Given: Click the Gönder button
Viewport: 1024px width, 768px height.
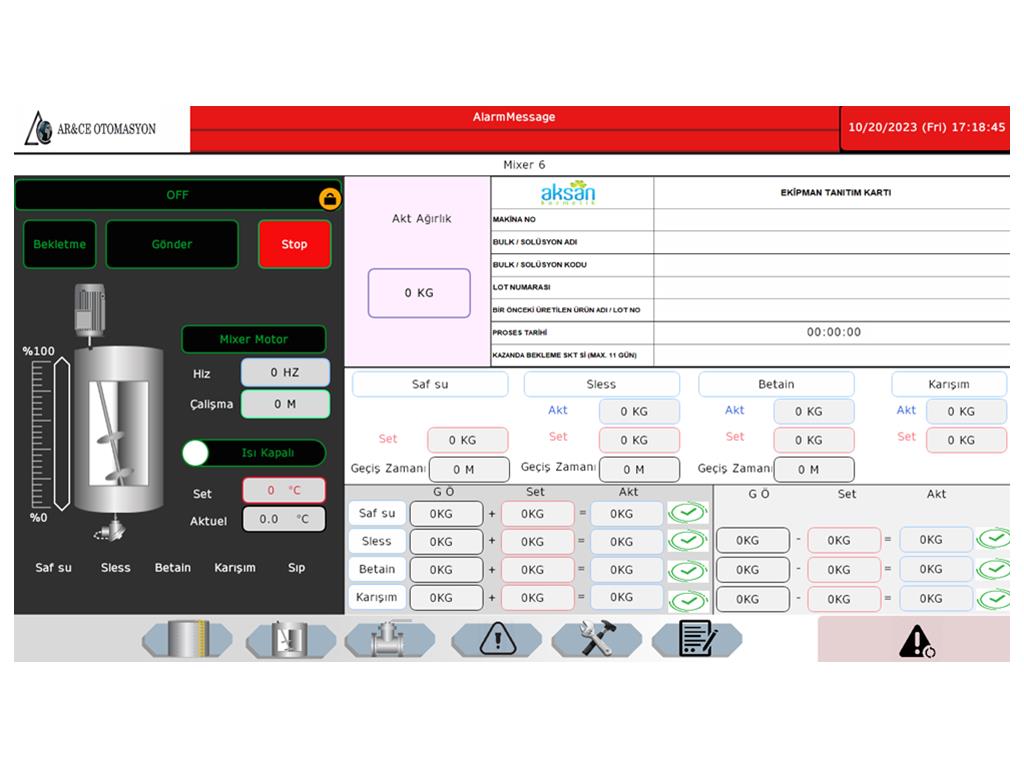Looking at the screenshot, I should (x=172, y=244).
